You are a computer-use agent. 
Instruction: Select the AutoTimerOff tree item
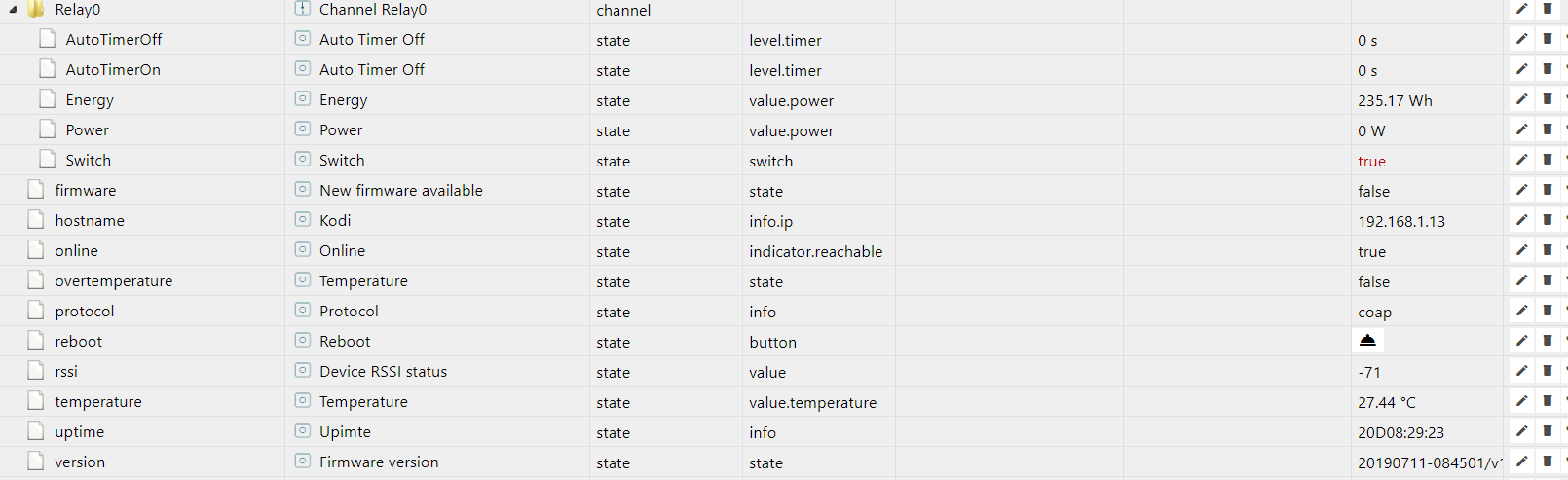(114, 40)
